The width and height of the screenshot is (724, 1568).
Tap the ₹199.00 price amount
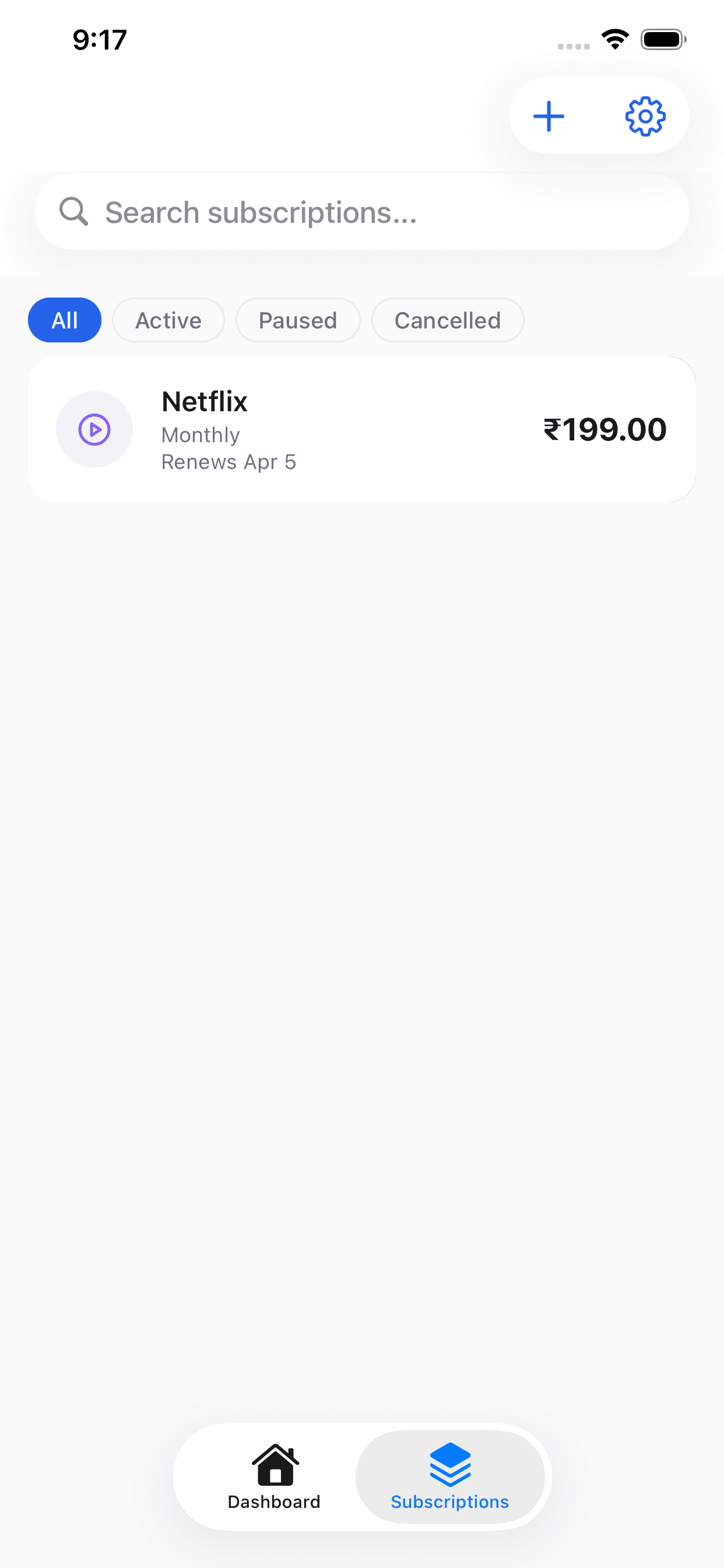(x=604, y=429)
